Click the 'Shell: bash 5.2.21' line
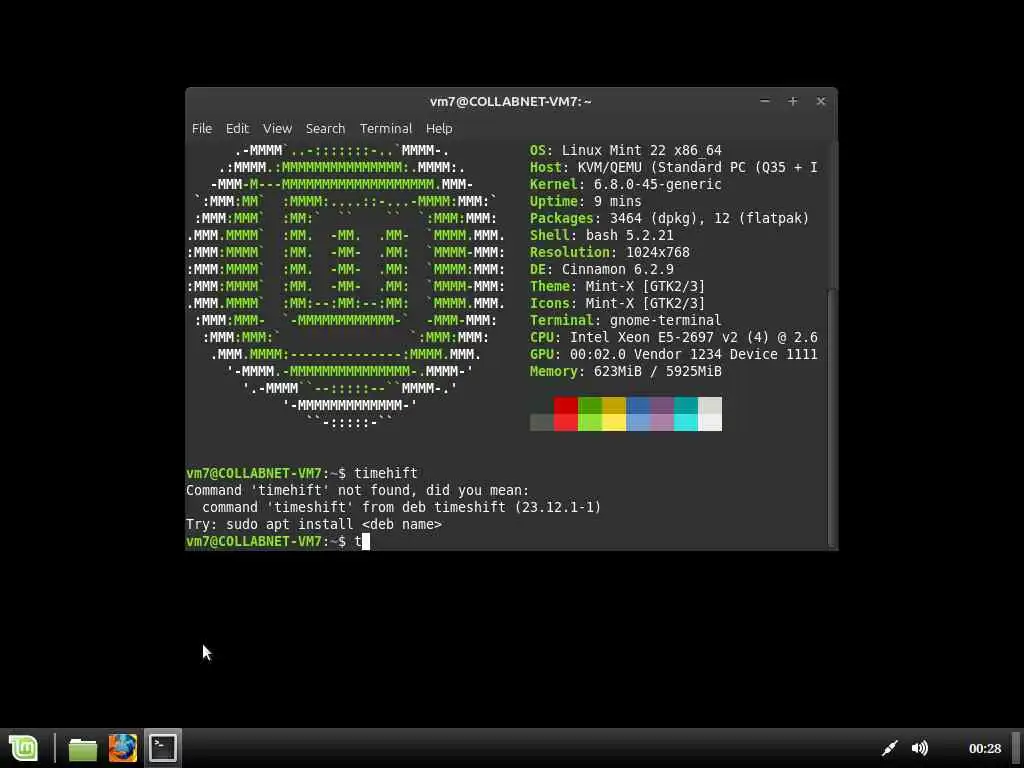This screenshot has width=1024, height=768. coord(601,235)
